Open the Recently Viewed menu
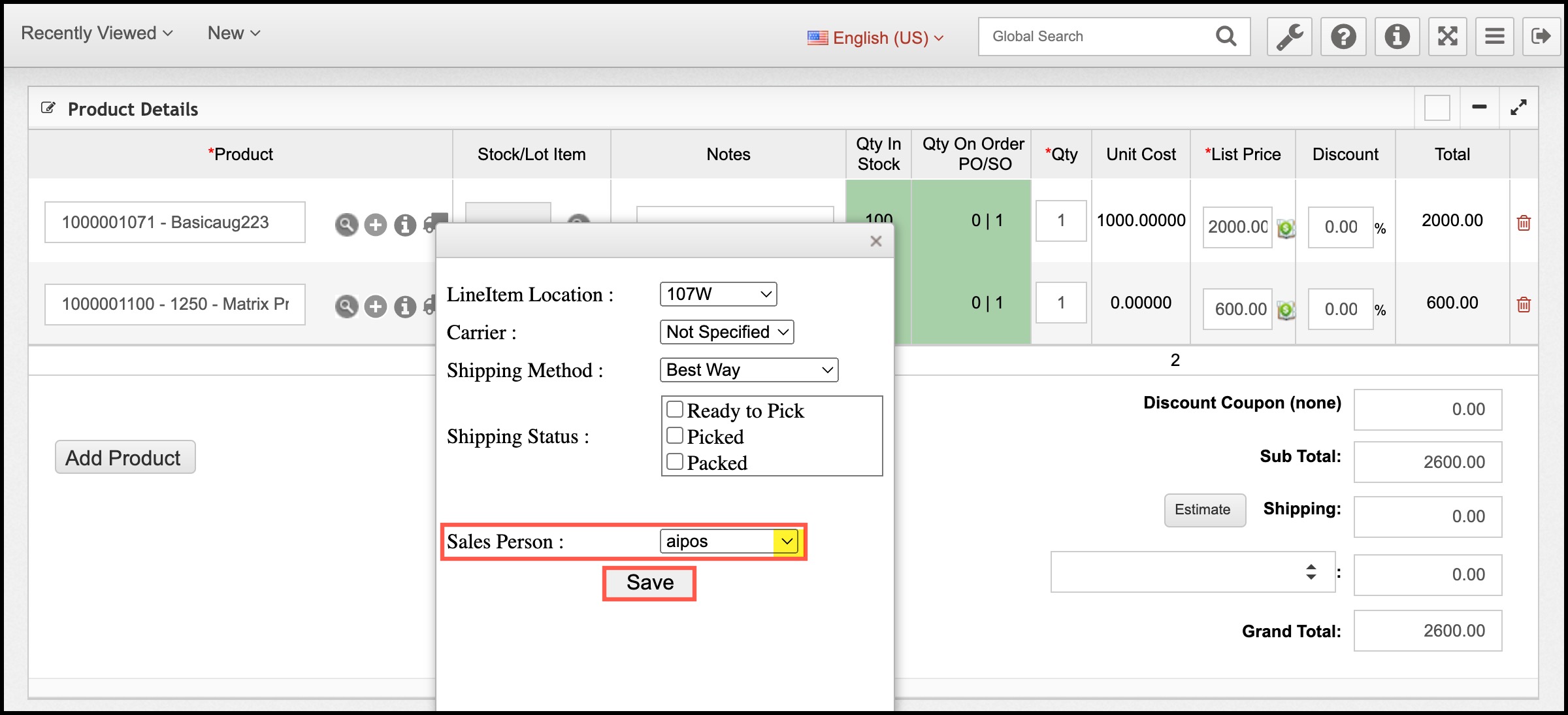 click(x=97, y=33)
